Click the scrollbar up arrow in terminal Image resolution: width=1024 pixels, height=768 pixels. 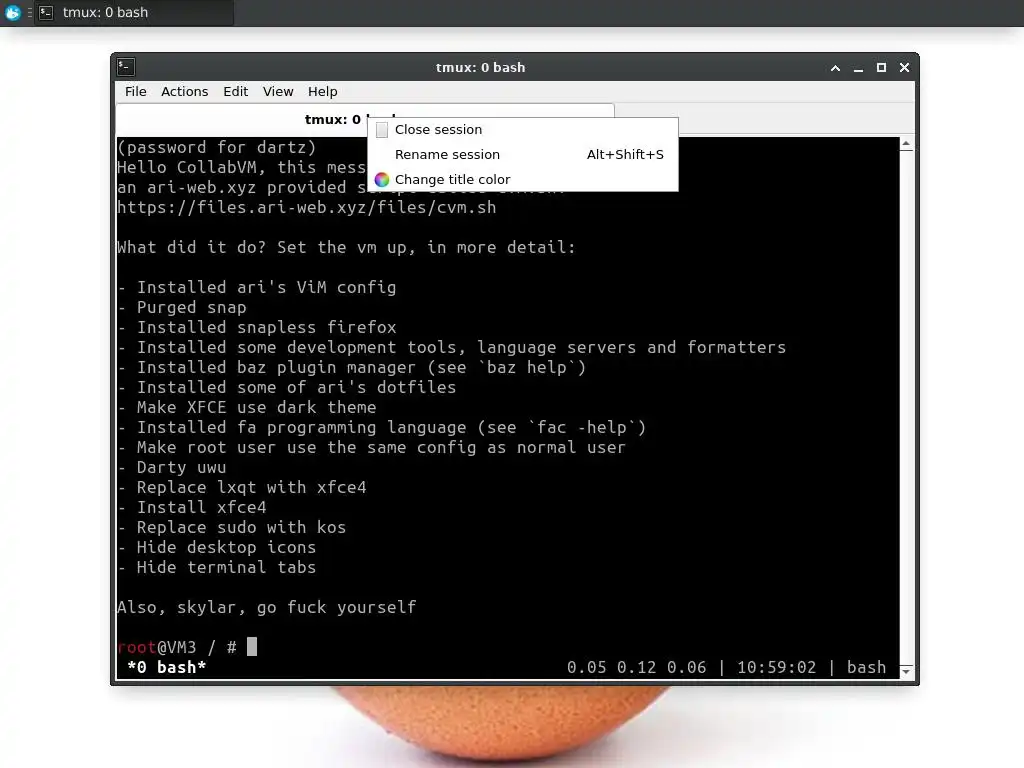906,144
